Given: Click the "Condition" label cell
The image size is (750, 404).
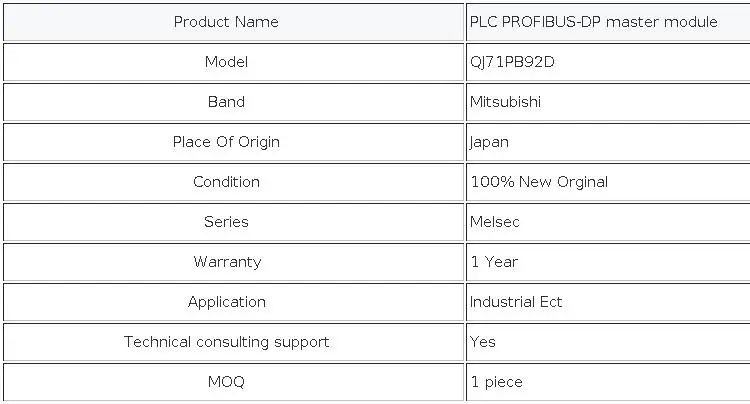Looking at the screenshot, I should click(x=226, y=182).
